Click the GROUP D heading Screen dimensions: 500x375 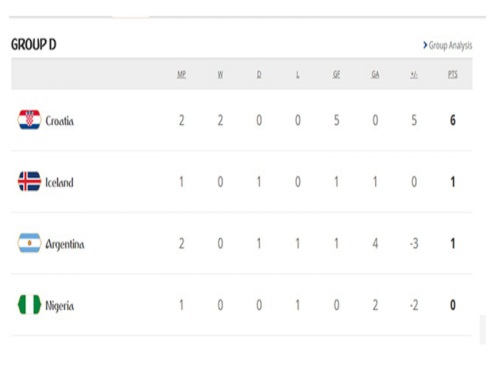34,44
